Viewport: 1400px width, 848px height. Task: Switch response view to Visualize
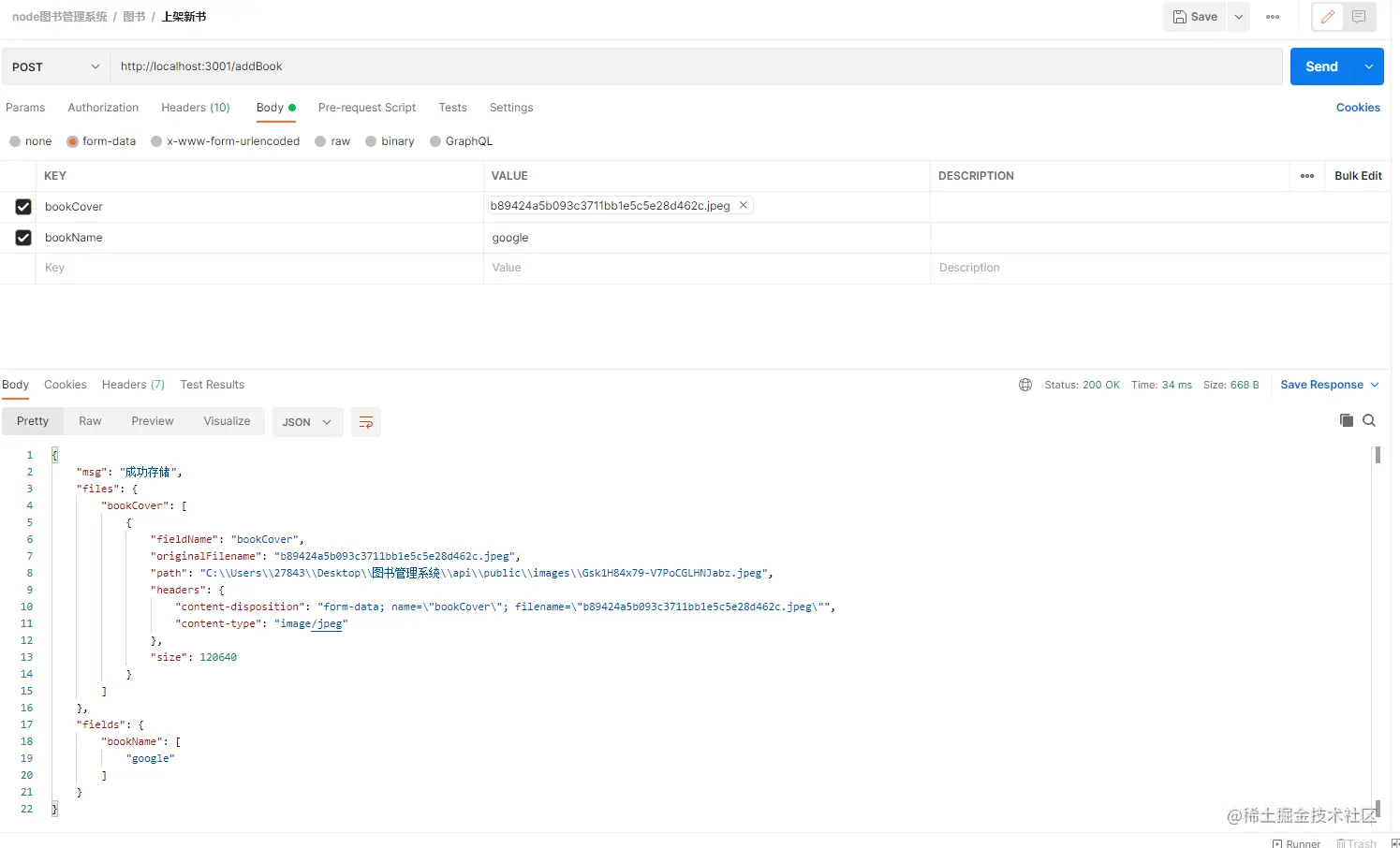click(x=228, y=421)
